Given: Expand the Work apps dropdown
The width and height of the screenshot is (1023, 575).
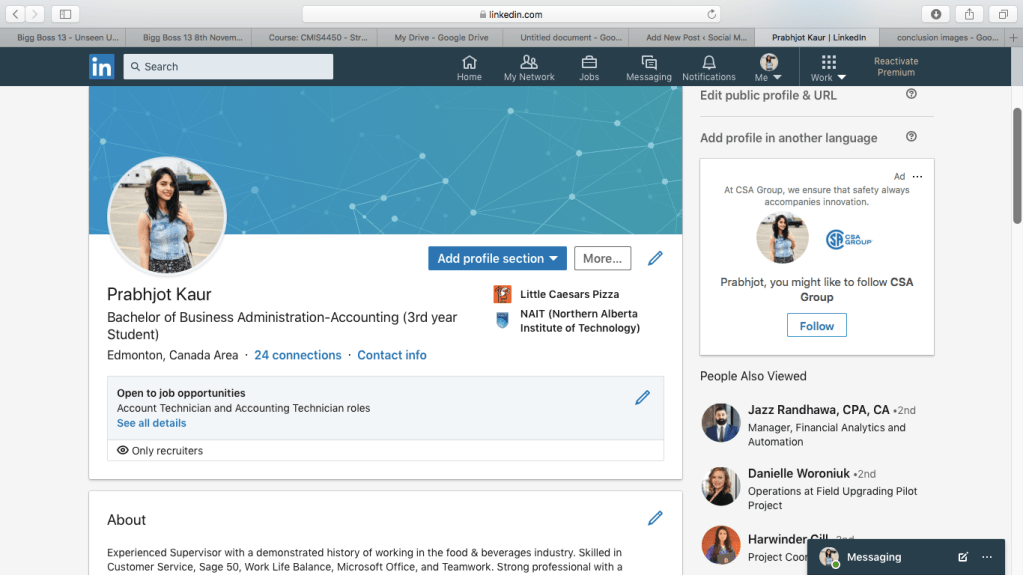Looking at the screenshot, I should [x=828, y=68].
